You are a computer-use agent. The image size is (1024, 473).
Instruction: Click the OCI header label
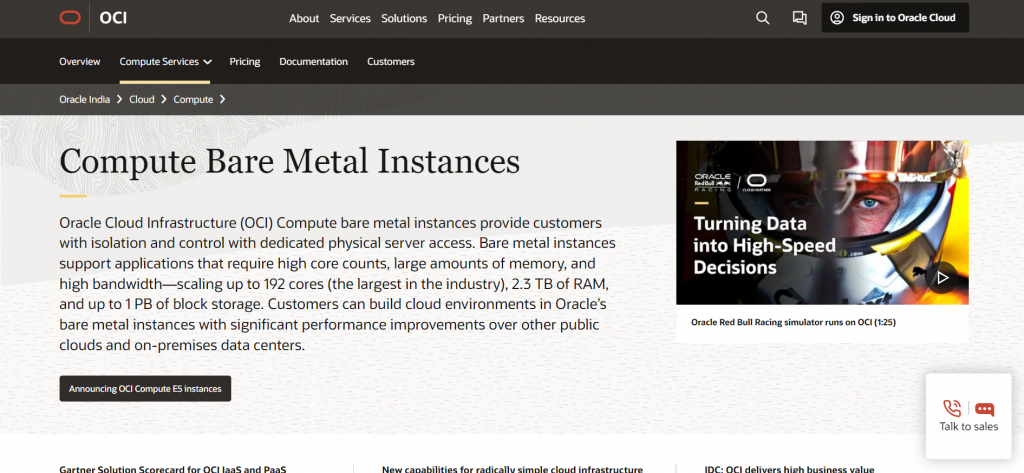[x=113, y=18]
